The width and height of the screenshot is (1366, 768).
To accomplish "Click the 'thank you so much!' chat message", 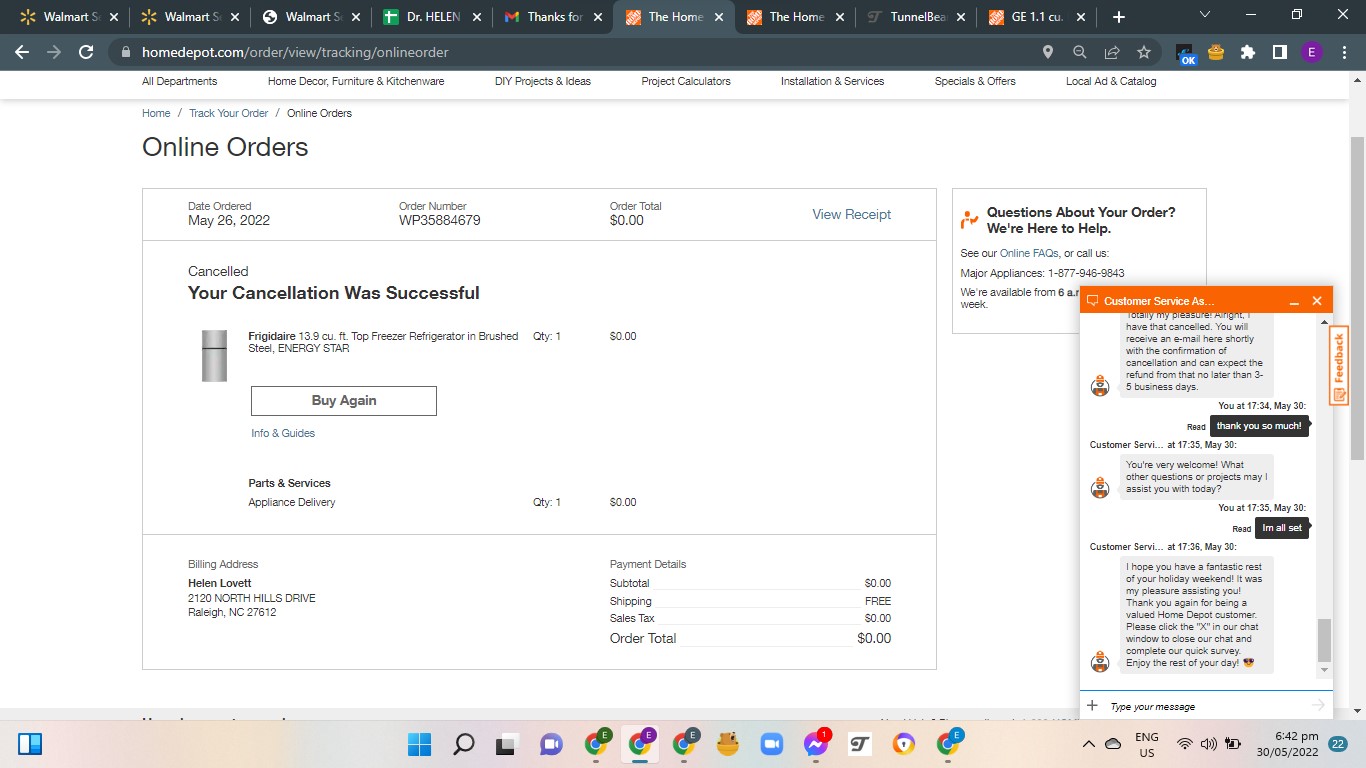I will 1259,426.
